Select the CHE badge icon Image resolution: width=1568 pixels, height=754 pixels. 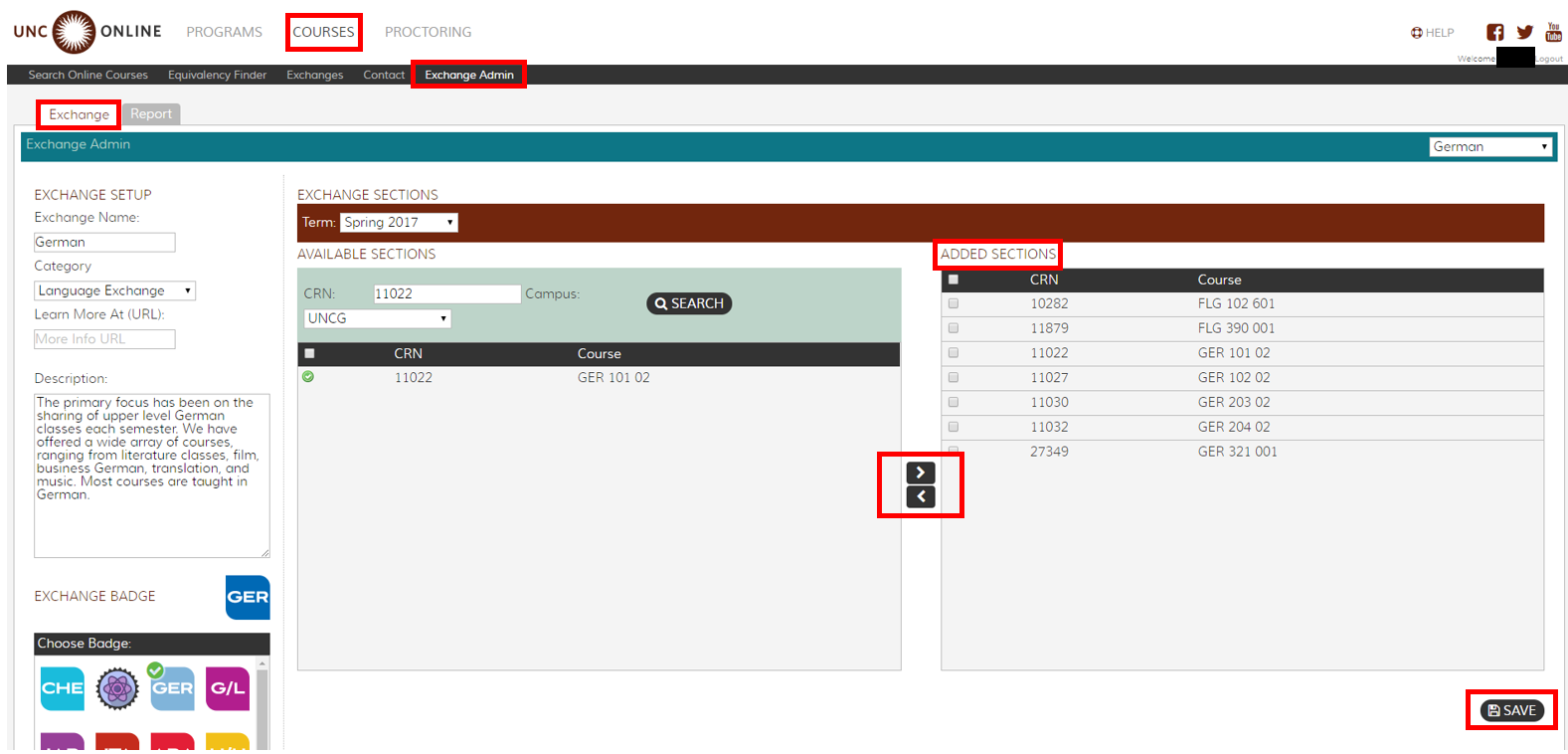tap(62, 688)
